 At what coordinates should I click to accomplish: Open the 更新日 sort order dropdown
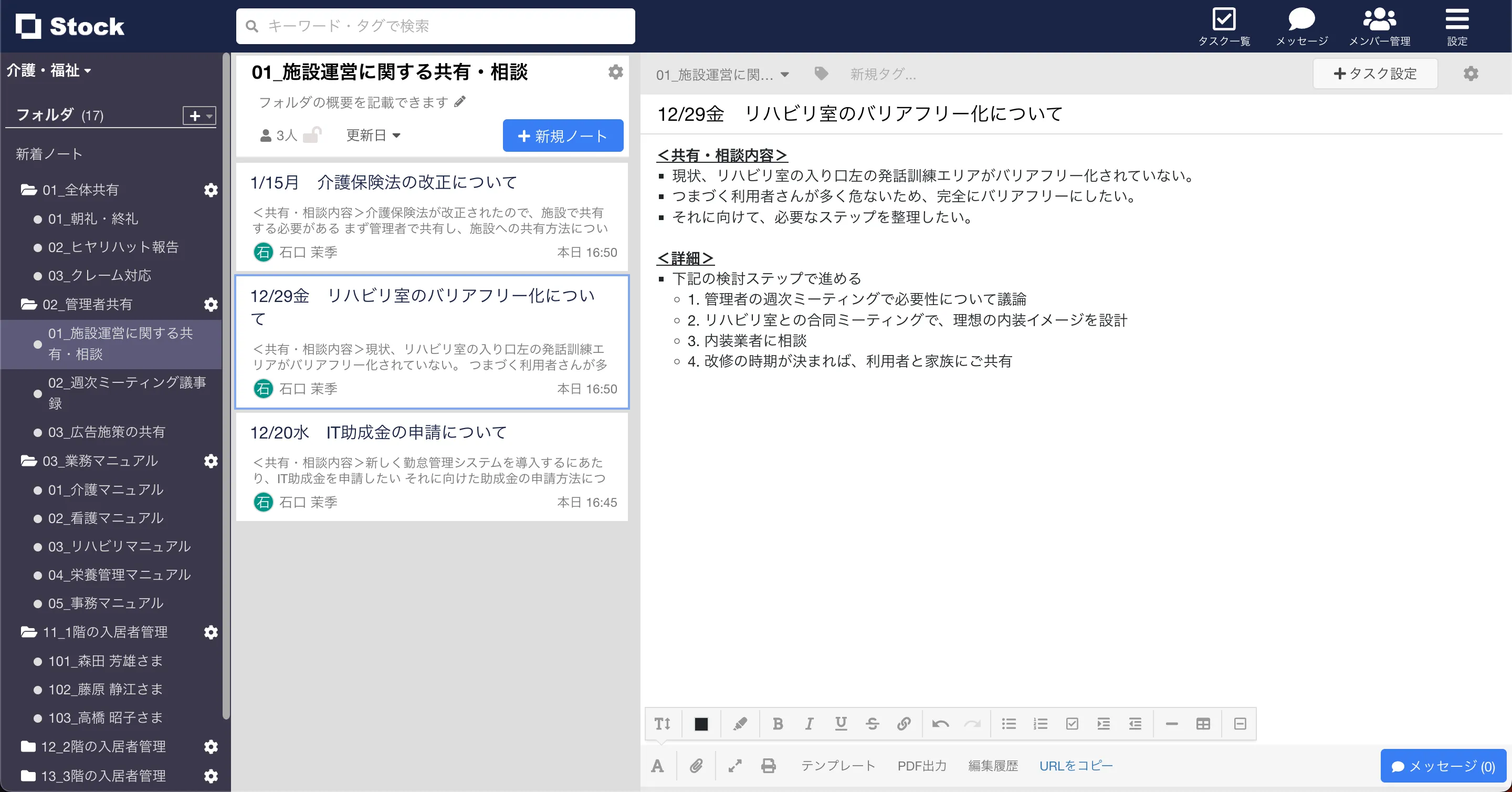point(373,135)
